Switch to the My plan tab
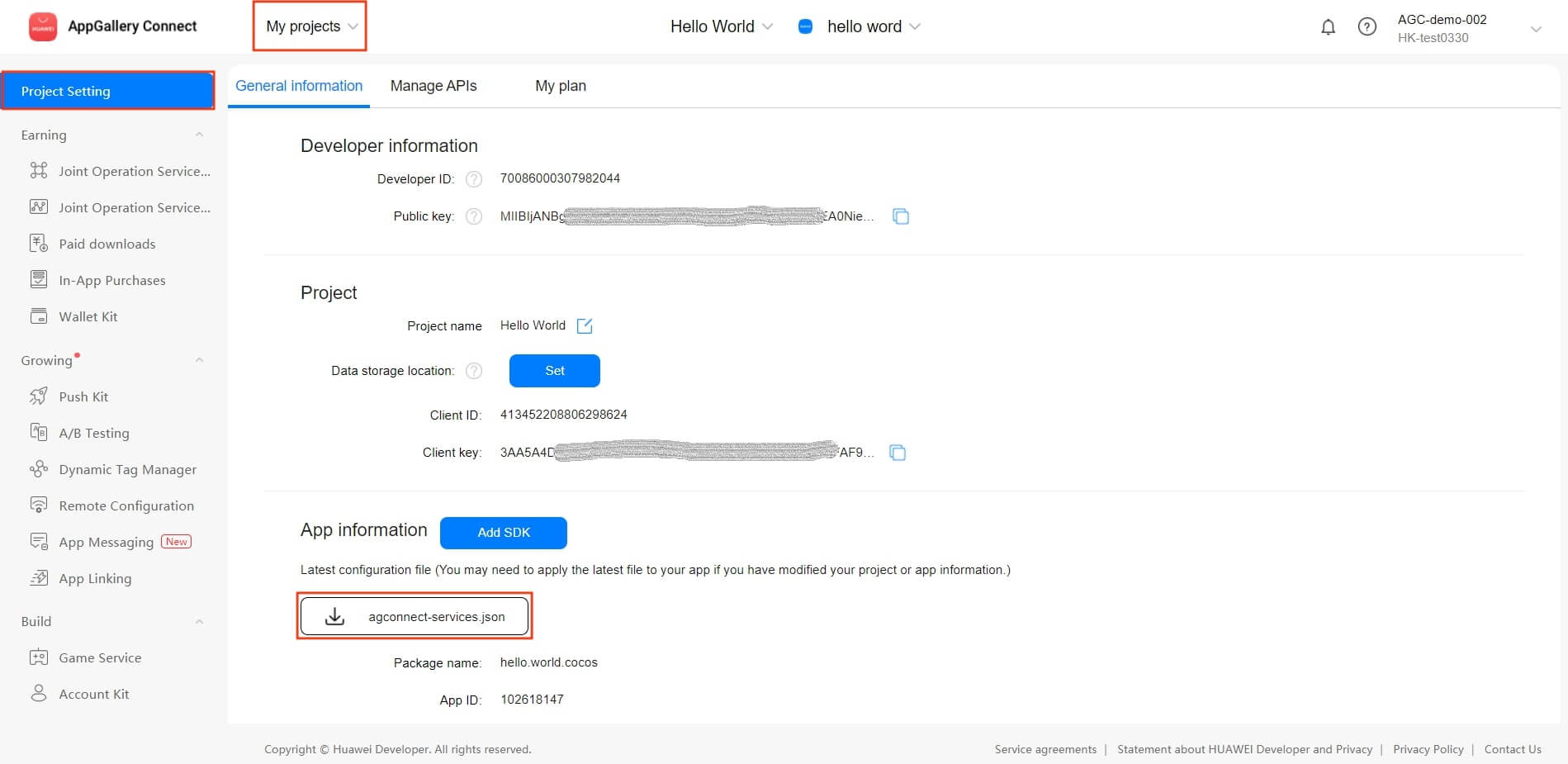The height and width of the screenshot is (764, 1568). (x=561, y=86)
